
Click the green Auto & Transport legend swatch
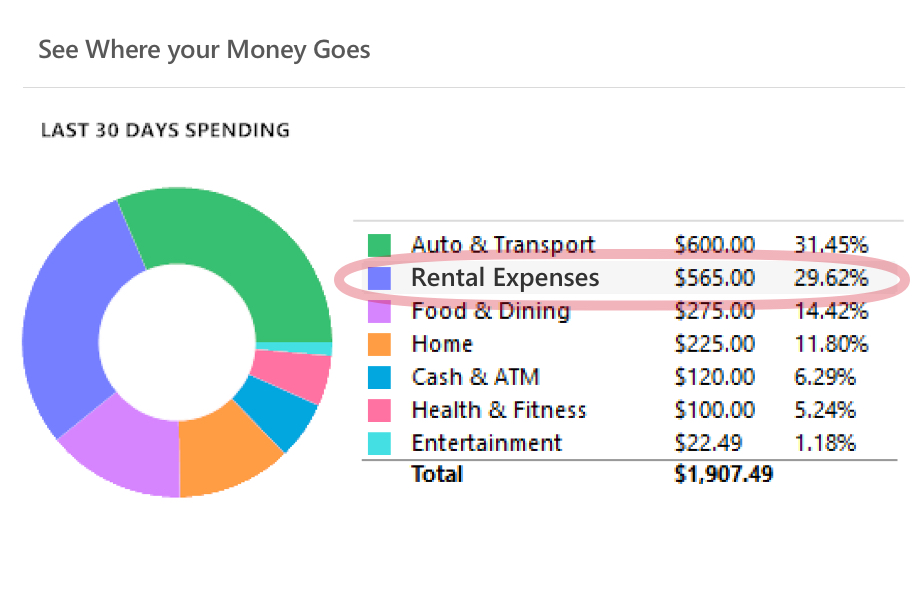point(379,245)
